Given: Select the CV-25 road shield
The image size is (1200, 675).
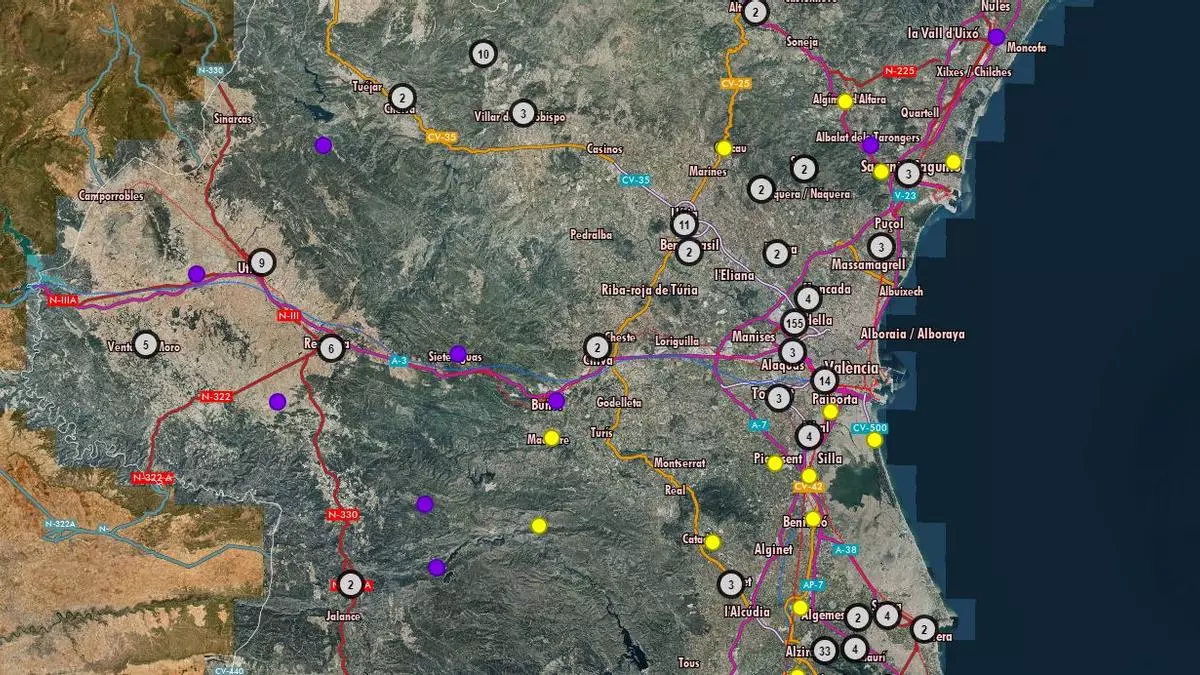Looking at the screenshot, I should tap(735, 83).
